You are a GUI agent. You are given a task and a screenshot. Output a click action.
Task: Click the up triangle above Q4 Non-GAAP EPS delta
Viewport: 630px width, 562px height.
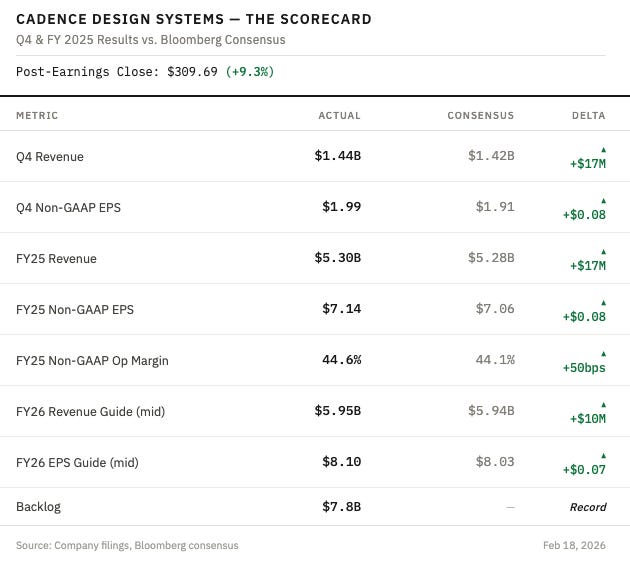603,200
